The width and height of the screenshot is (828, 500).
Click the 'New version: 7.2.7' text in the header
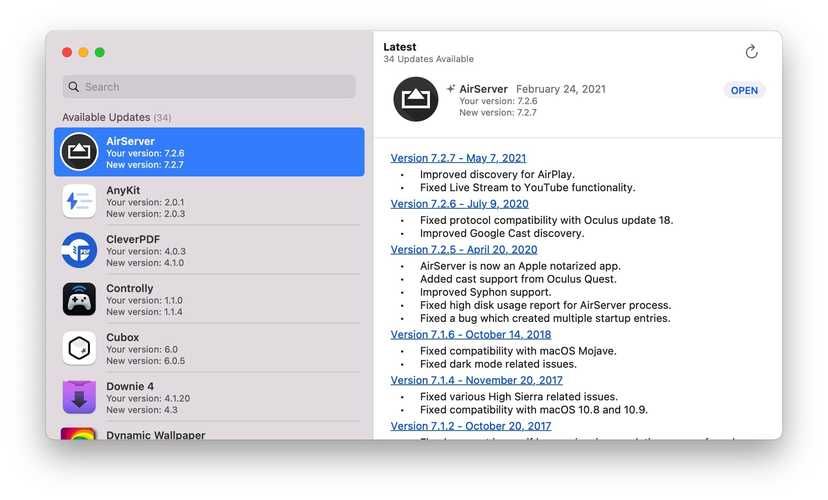[497, 112]
